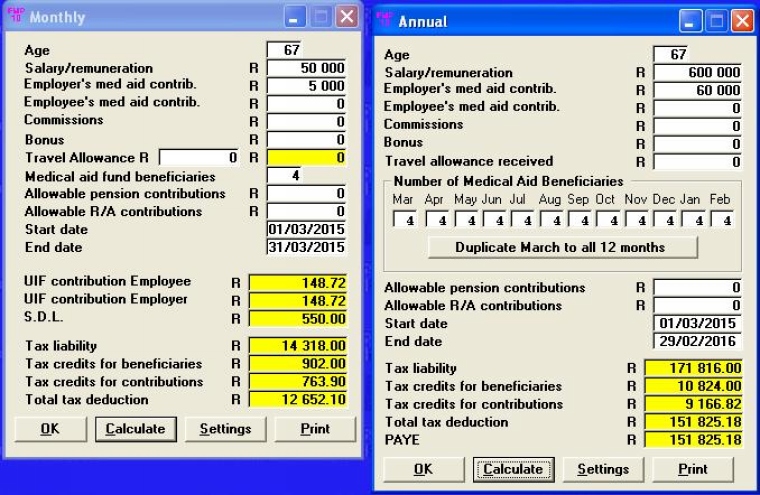760x495 pixels.
Task: Click the white Travel Allowance input in Monthly
Action: point(199,158)
